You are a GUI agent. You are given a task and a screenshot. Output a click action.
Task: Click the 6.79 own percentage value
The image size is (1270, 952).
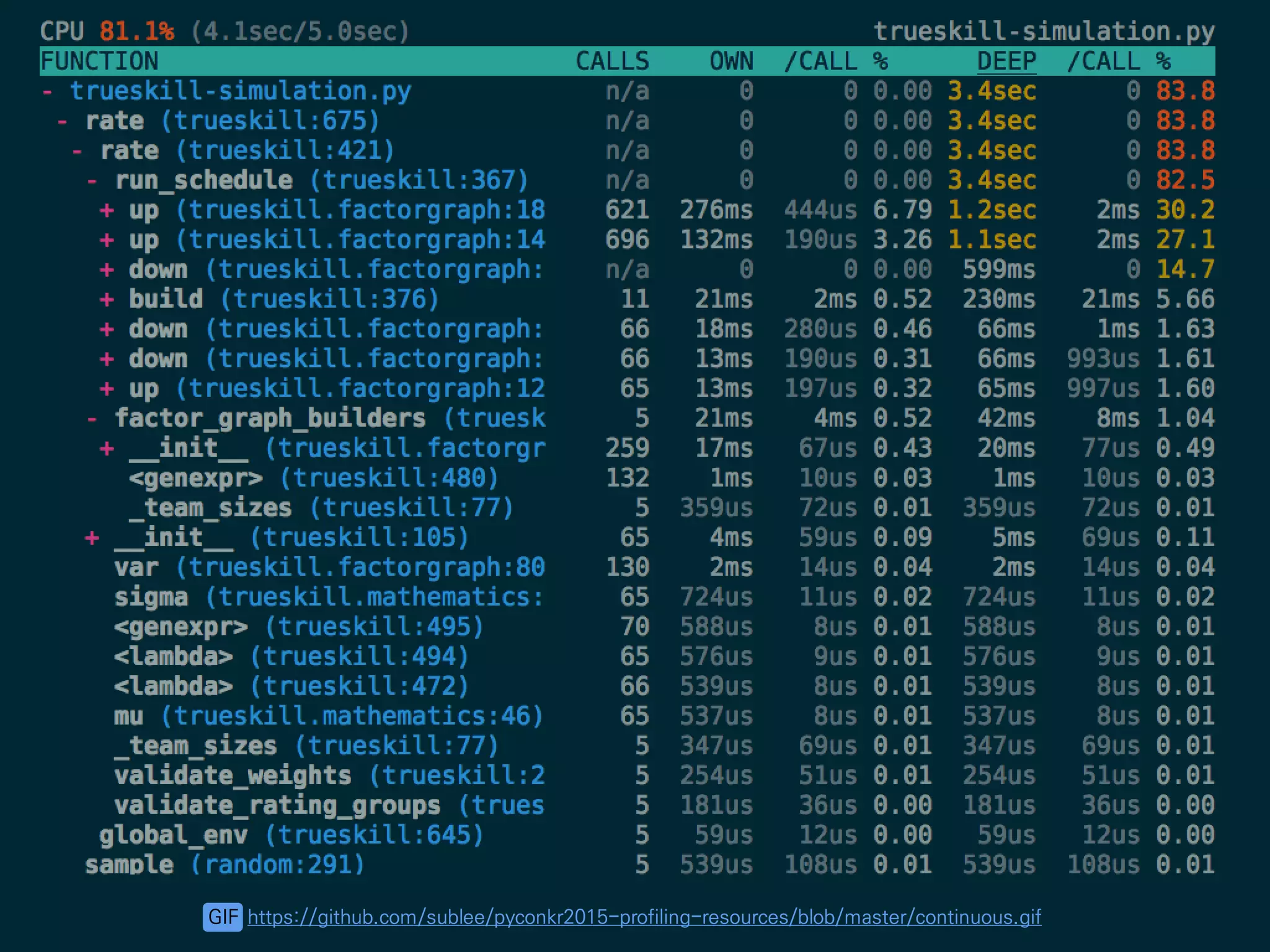click(x=903, y=211)
